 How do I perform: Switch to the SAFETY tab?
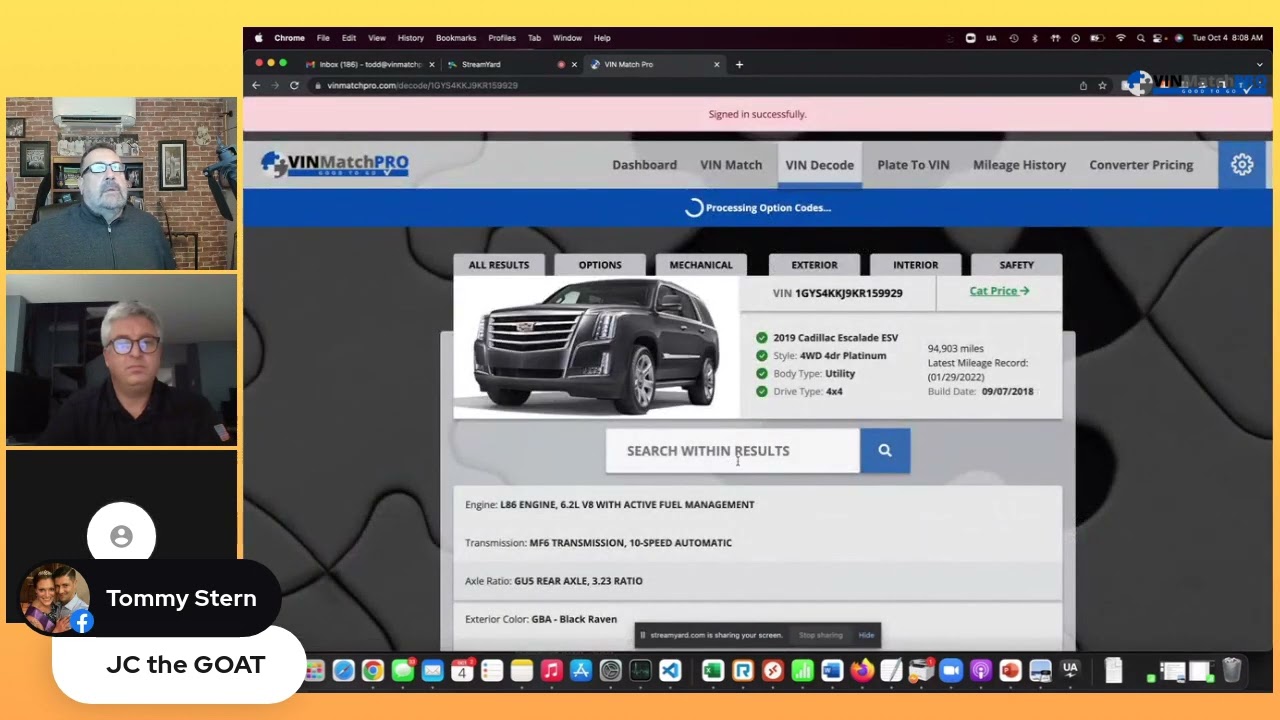click(x=1016, y=265)
